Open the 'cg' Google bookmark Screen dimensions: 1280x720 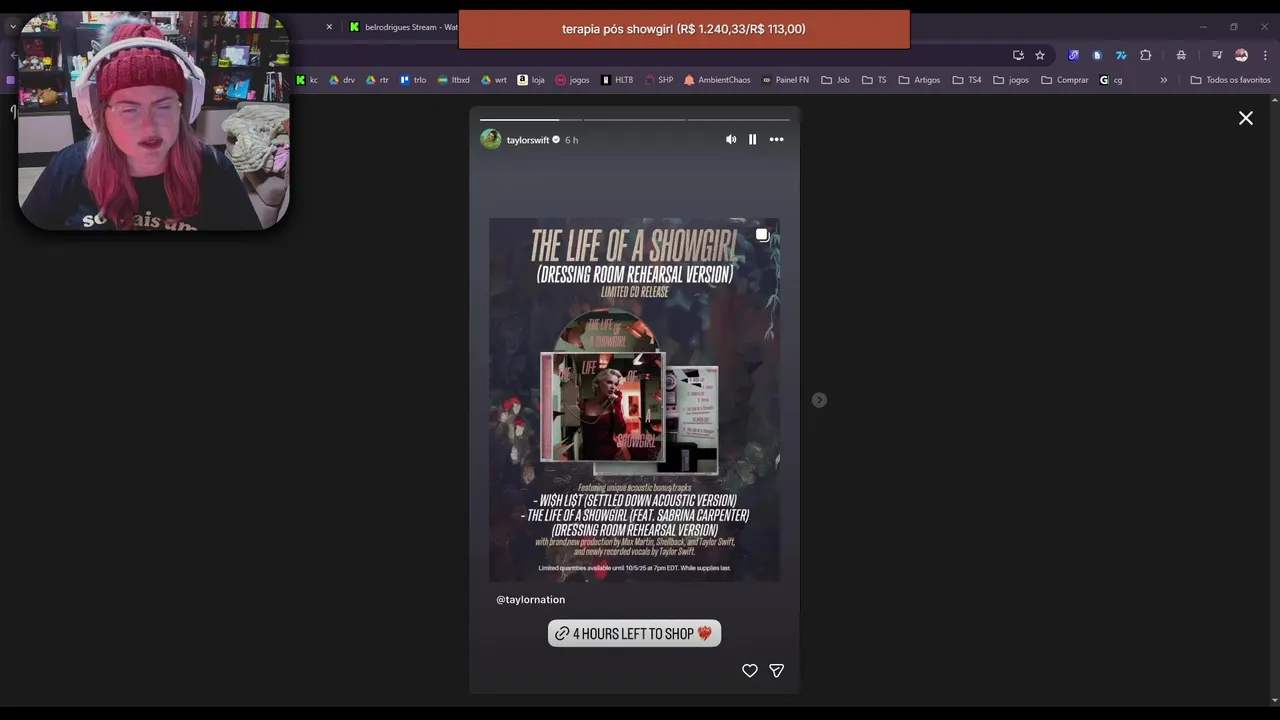[x=1111, y=80]
